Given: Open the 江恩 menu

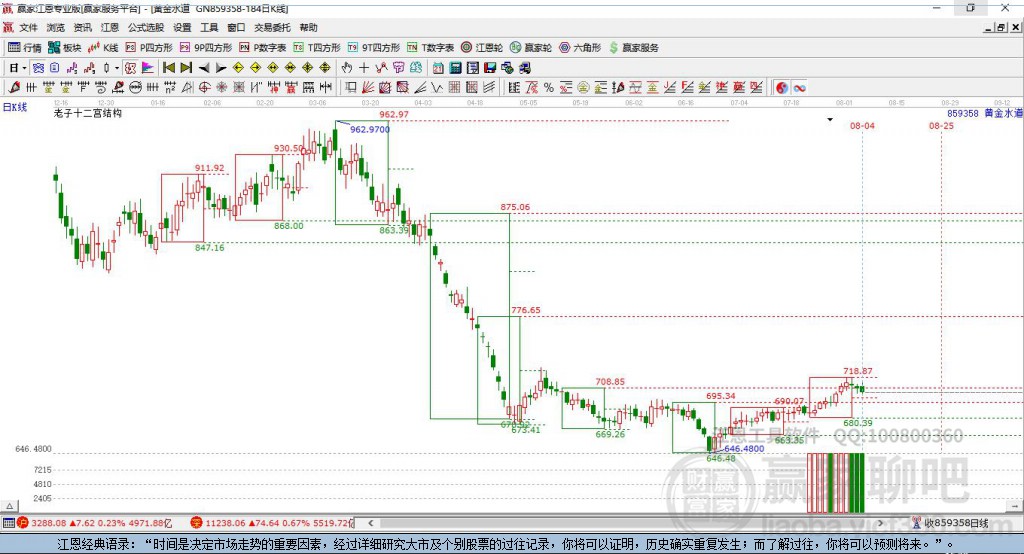Looking at the screenshot, I should click(x=110, y=27).
